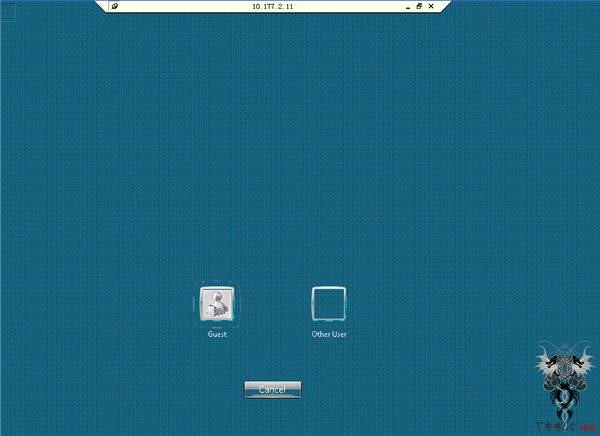Click empty background between Guest and Other User
Image resolution: width=600 pixels, height=436 pixels.
tap(273, 304)
